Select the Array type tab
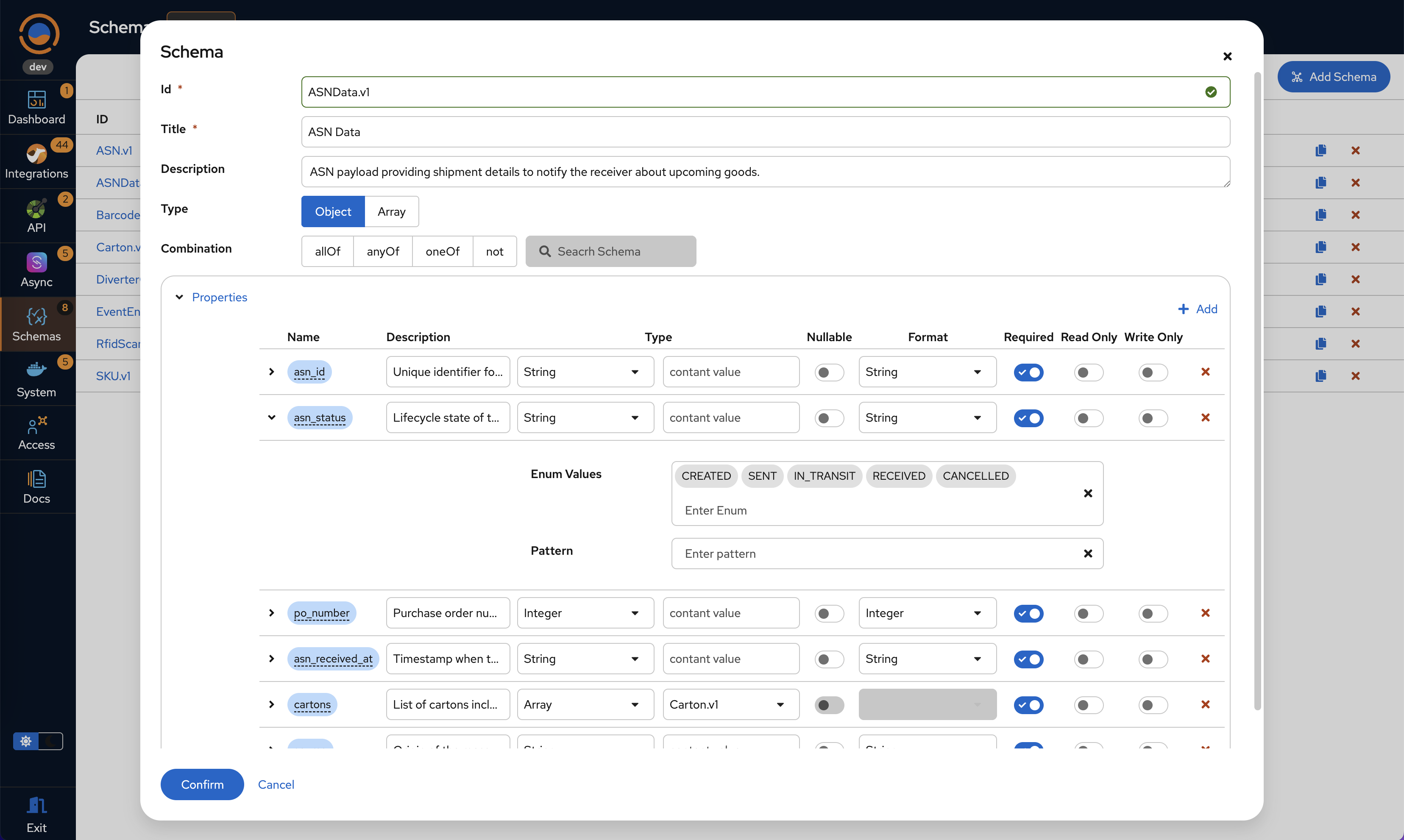Image resolution: width=1404 pixels, height=840 pixels. [391, 212]
